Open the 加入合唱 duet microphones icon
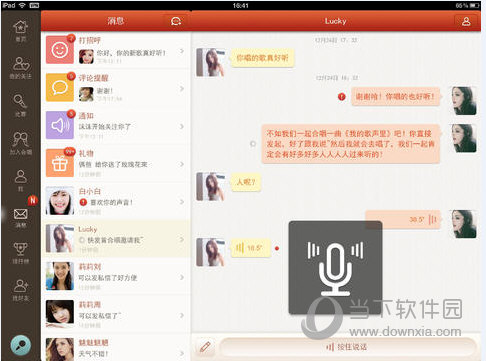The image size is (486, 361). coord(21,139)
